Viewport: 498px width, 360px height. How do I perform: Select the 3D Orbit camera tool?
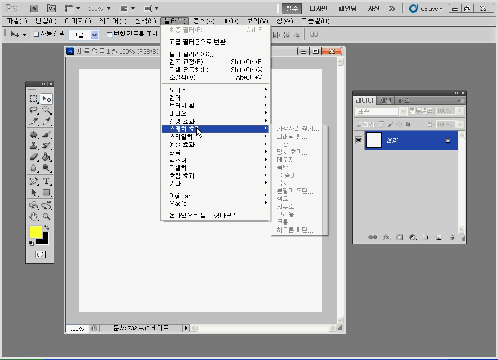(46, 205)
